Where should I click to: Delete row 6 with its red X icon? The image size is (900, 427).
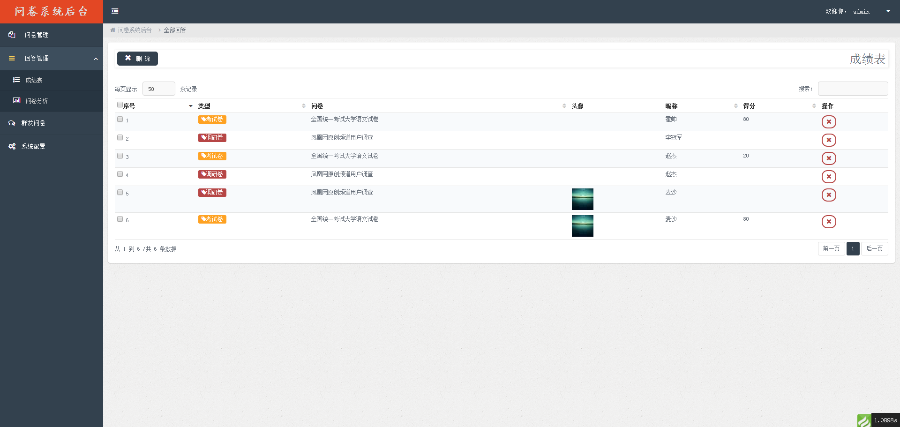click(828, 222)
